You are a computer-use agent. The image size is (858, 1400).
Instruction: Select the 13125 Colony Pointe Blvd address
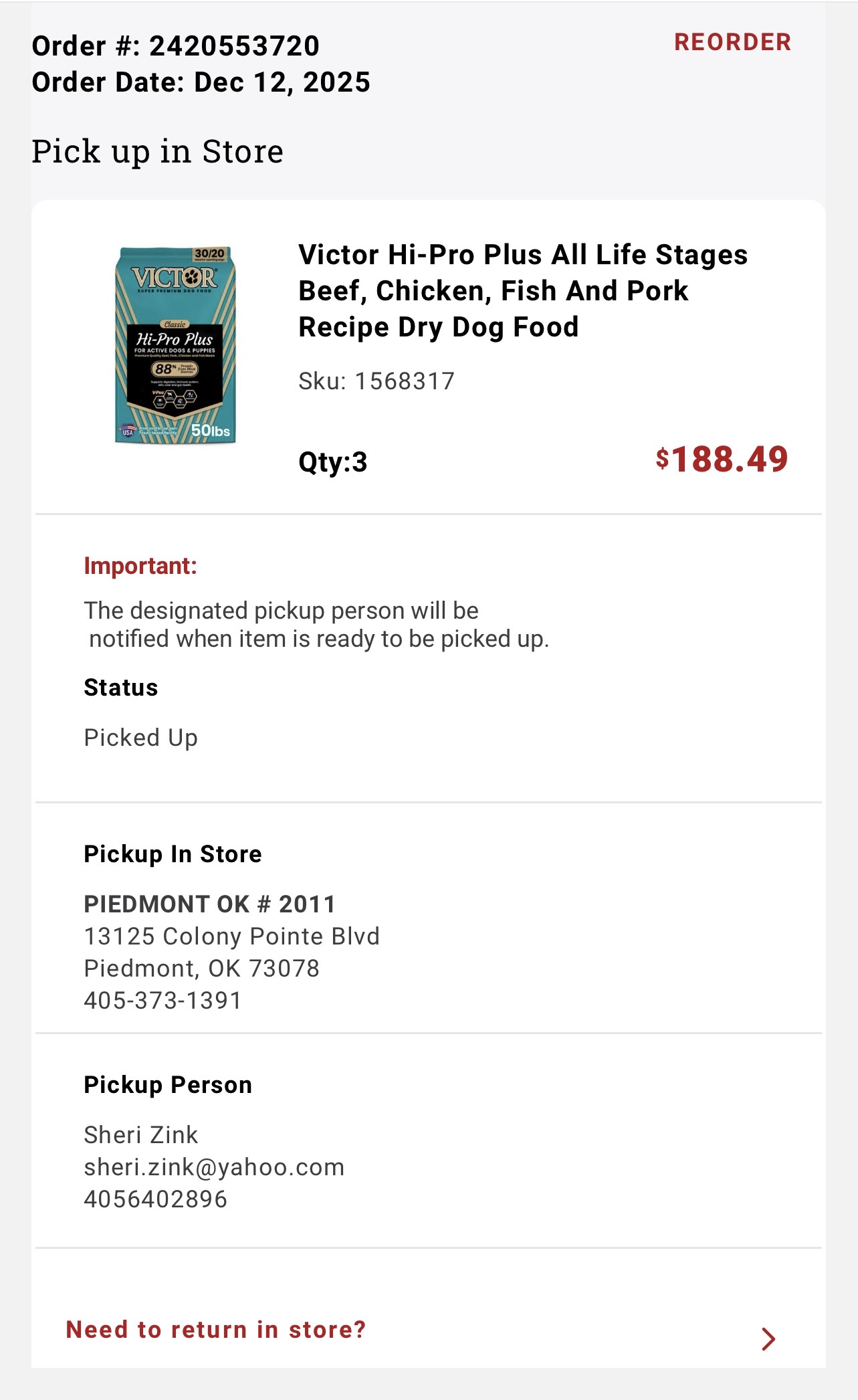[231, 936]
